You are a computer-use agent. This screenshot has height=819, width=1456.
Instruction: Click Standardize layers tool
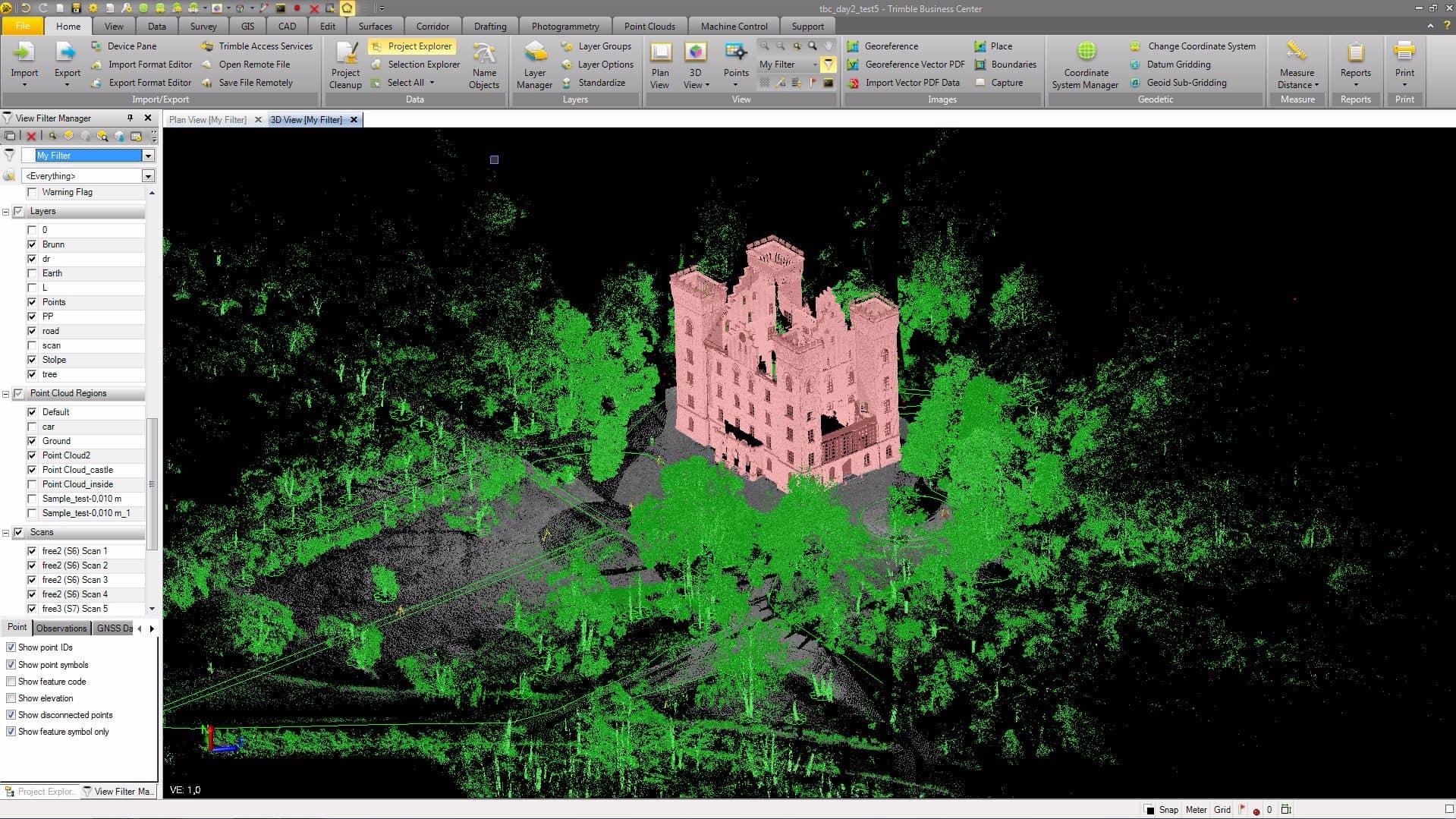coord(593,83)
